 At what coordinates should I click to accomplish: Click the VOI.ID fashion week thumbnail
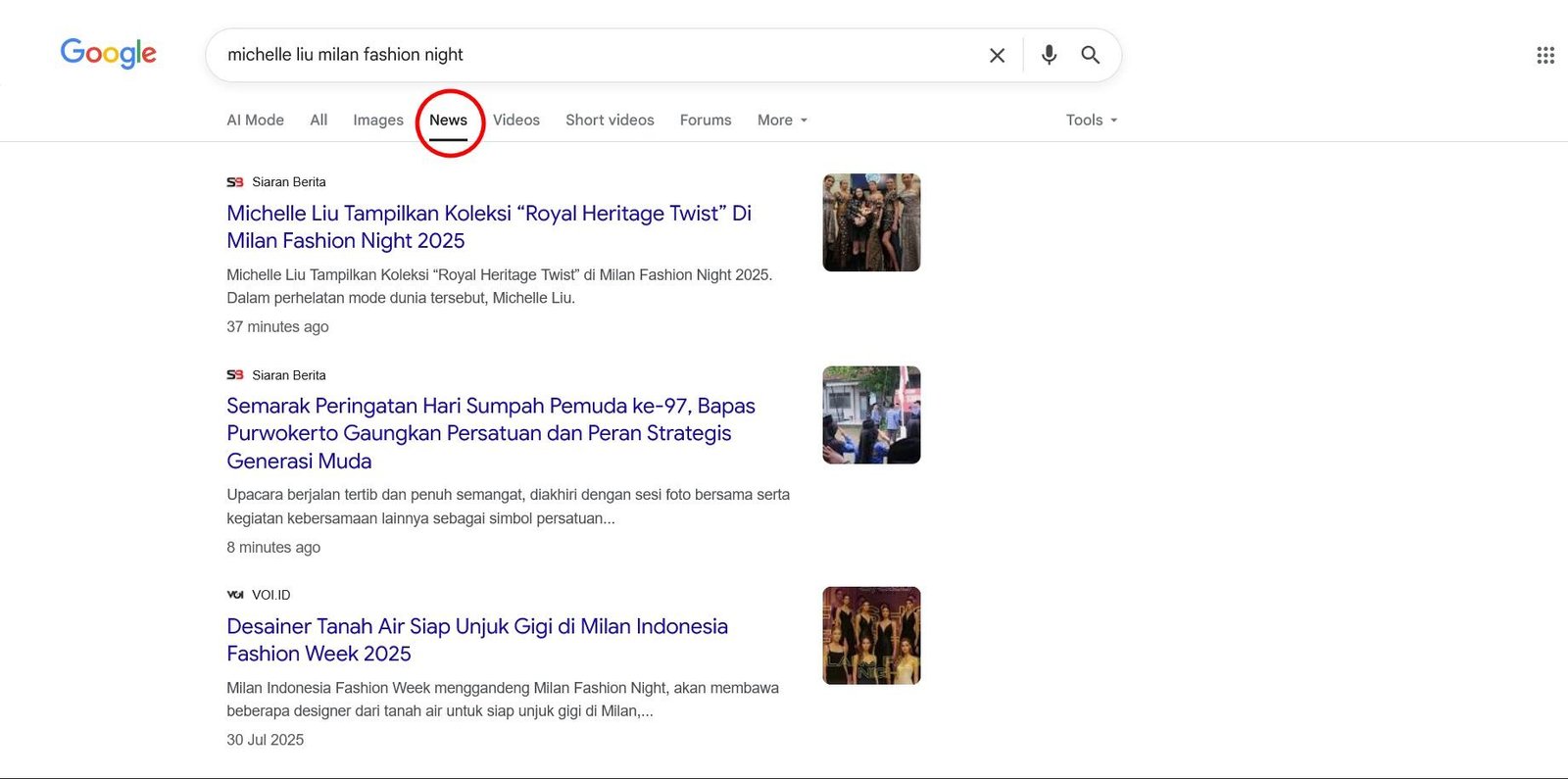[871, 635]
